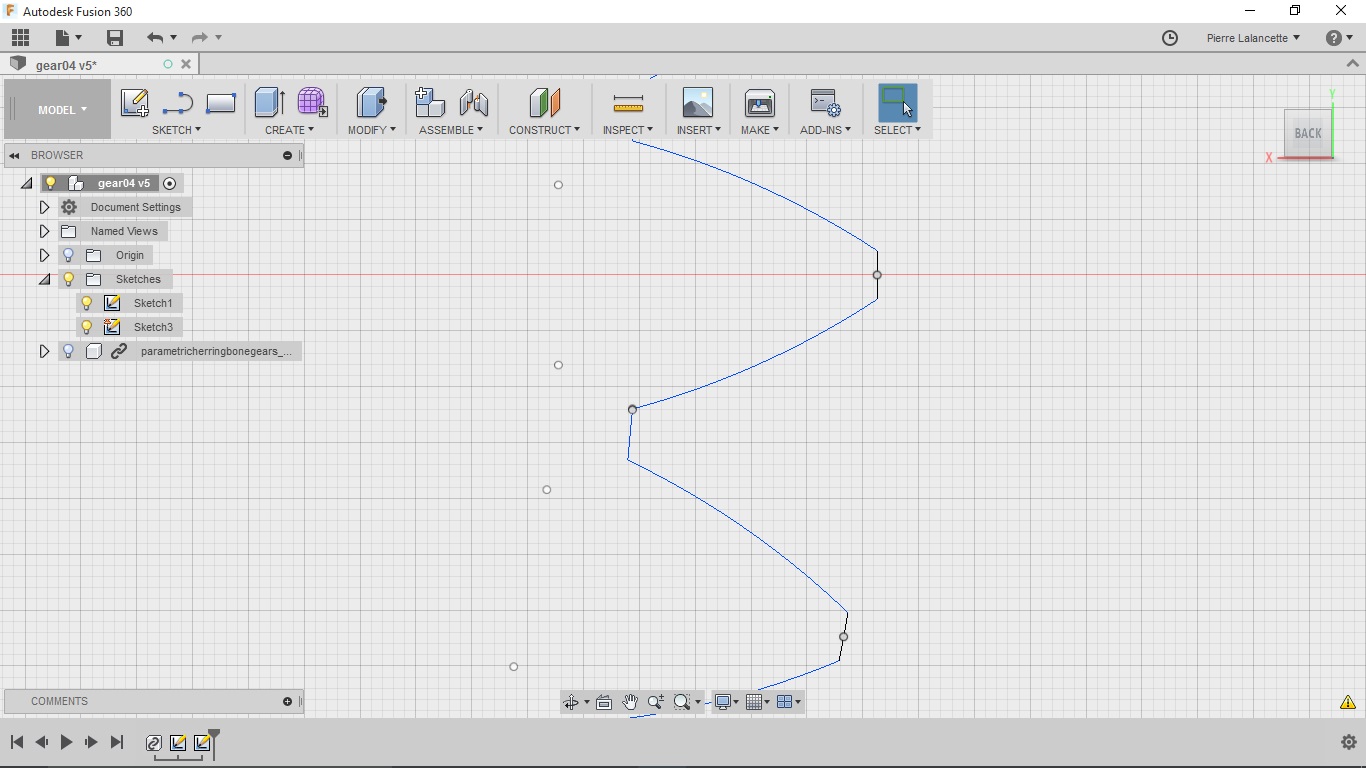The image size is (1366, 768).
Task: Open the CONSTRUCT menu
Action: click(543, 130)
